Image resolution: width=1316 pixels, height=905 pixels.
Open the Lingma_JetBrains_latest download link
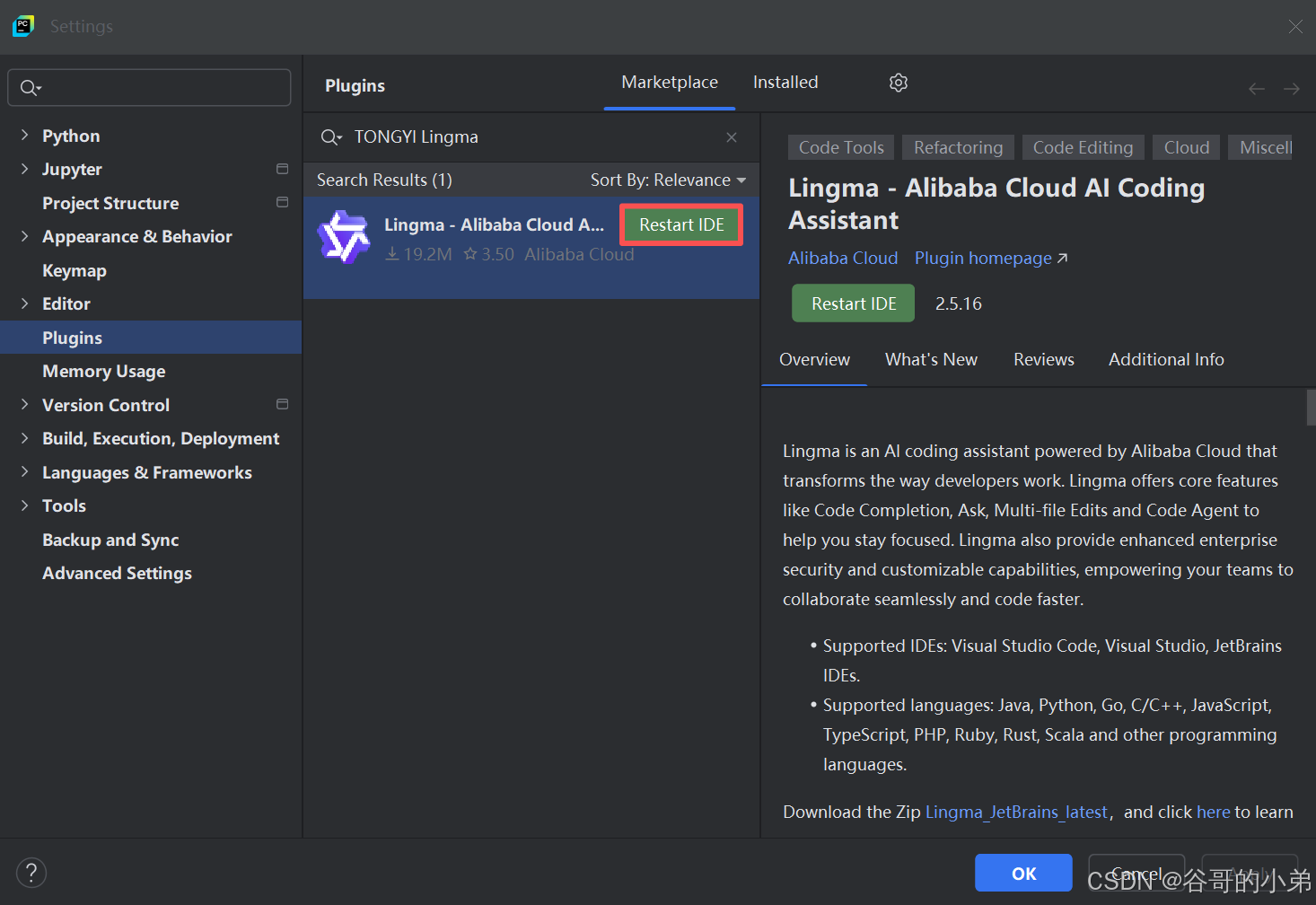pos(1016,812)
